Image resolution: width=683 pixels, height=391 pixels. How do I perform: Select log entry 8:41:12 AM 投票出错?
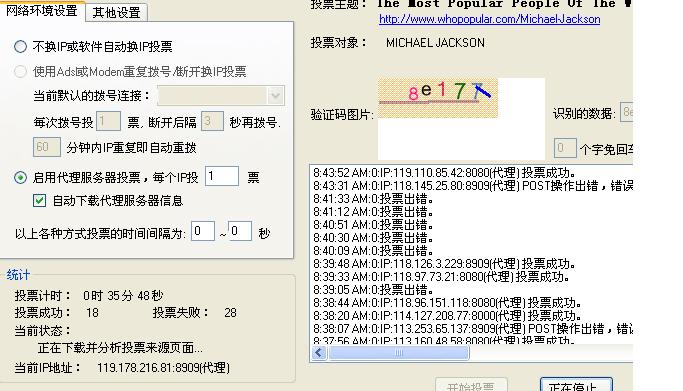pos(373,212)
